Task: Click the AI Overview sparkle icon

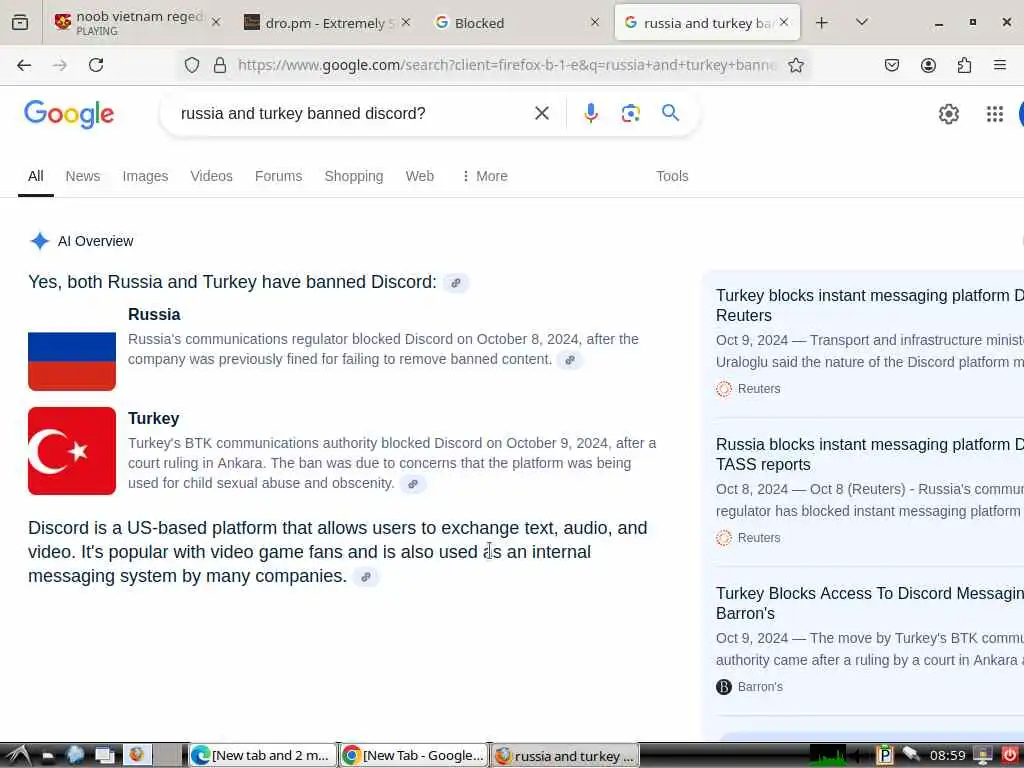Action: pos(39,241)
